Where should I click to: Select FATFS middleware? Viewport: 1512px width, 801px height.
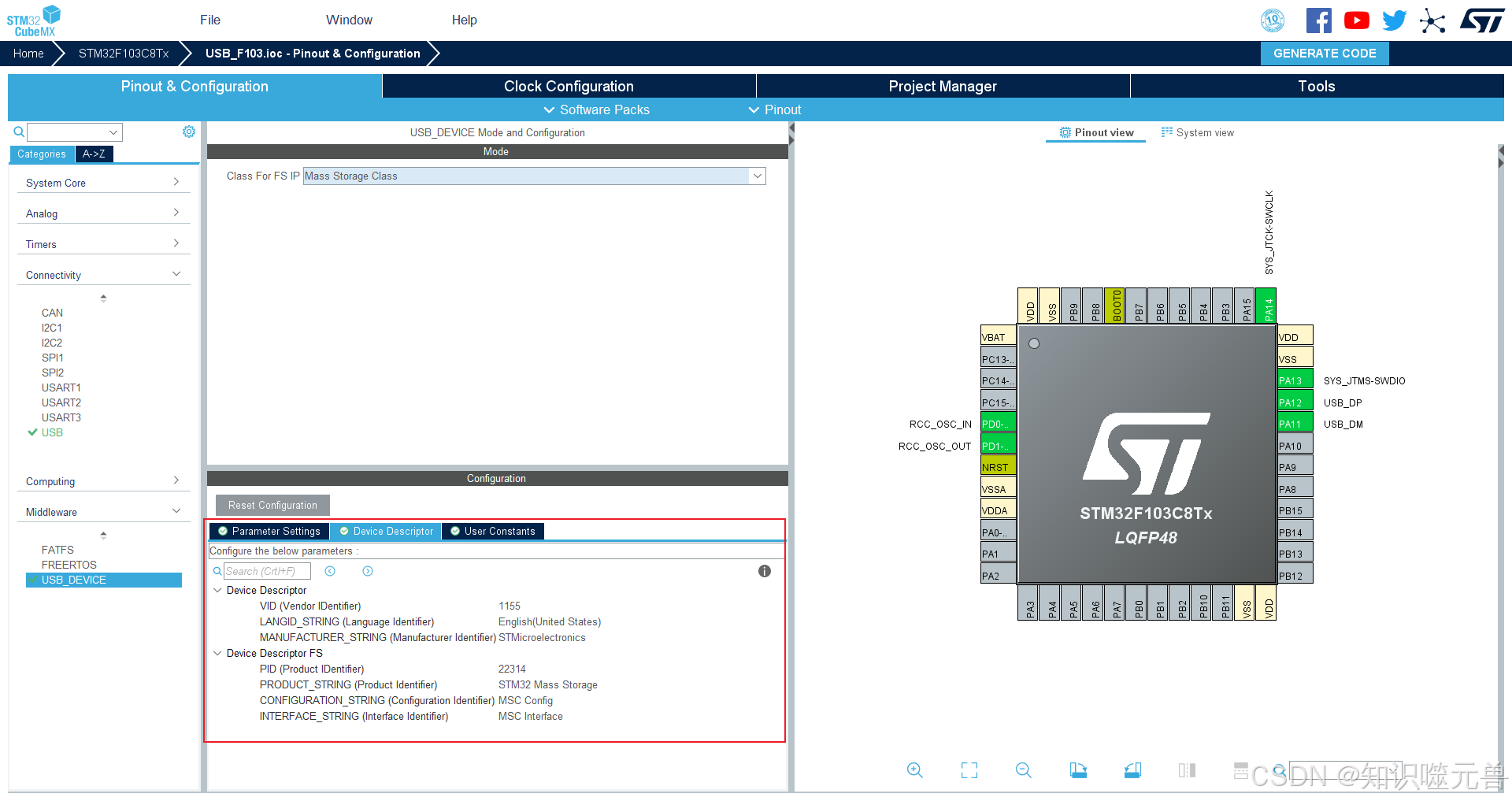tap(57, 550)
